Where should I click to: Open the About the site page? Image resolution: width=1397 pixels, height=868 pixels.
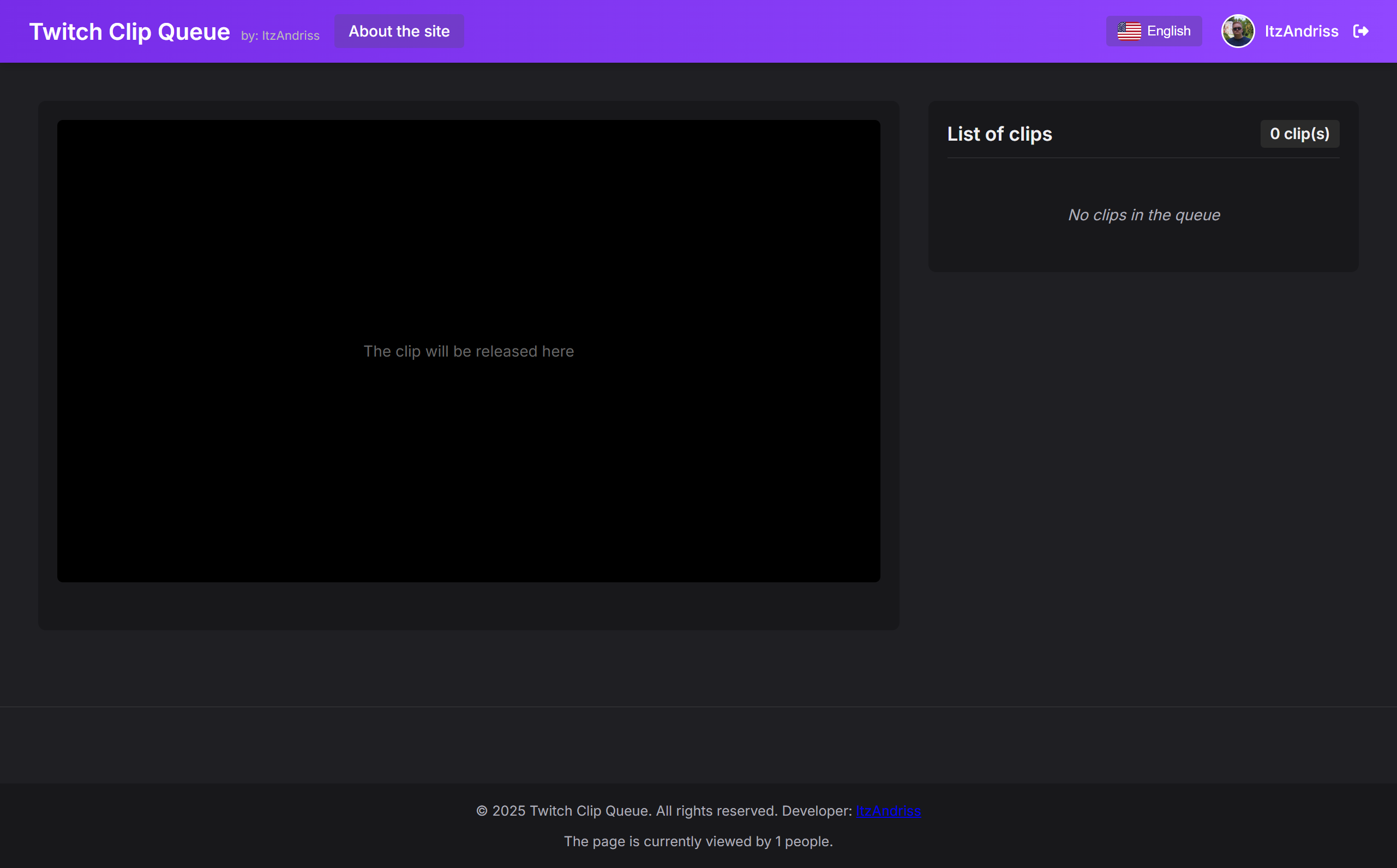[399, 31]
